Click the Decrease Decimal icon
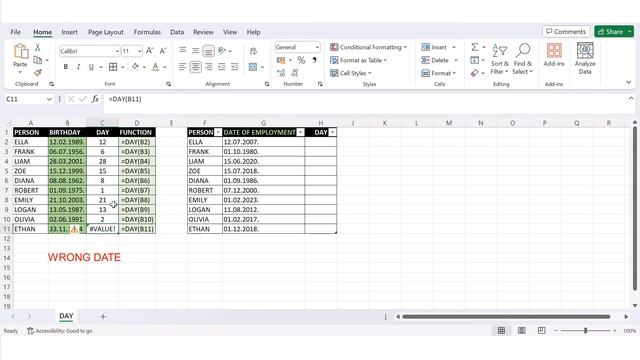The image size is (640, 360). coord(295,73)
